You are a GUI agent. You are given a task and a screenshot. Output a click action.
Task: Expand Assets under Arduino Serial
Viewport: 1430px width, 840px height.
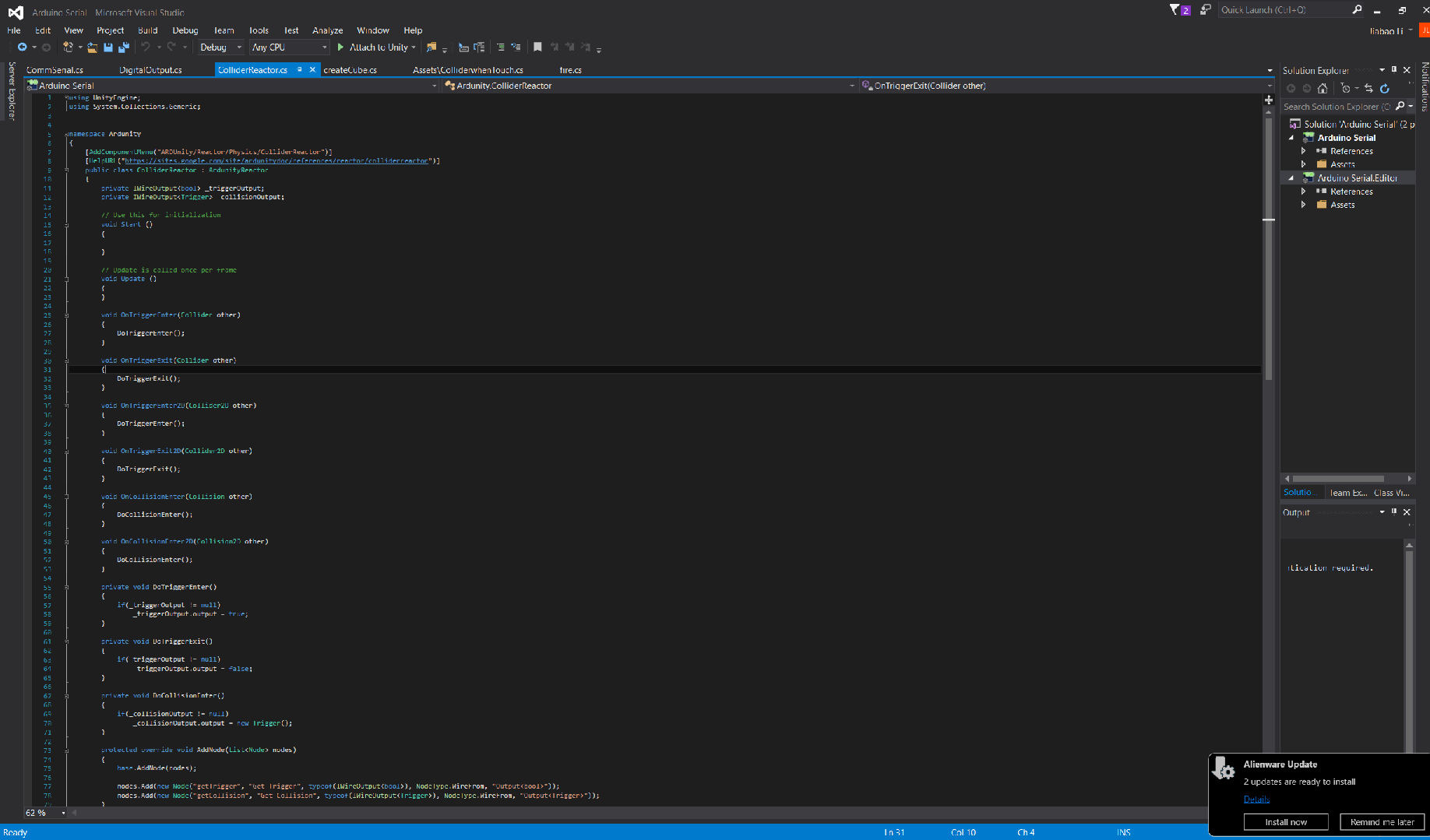point(1304,164)
